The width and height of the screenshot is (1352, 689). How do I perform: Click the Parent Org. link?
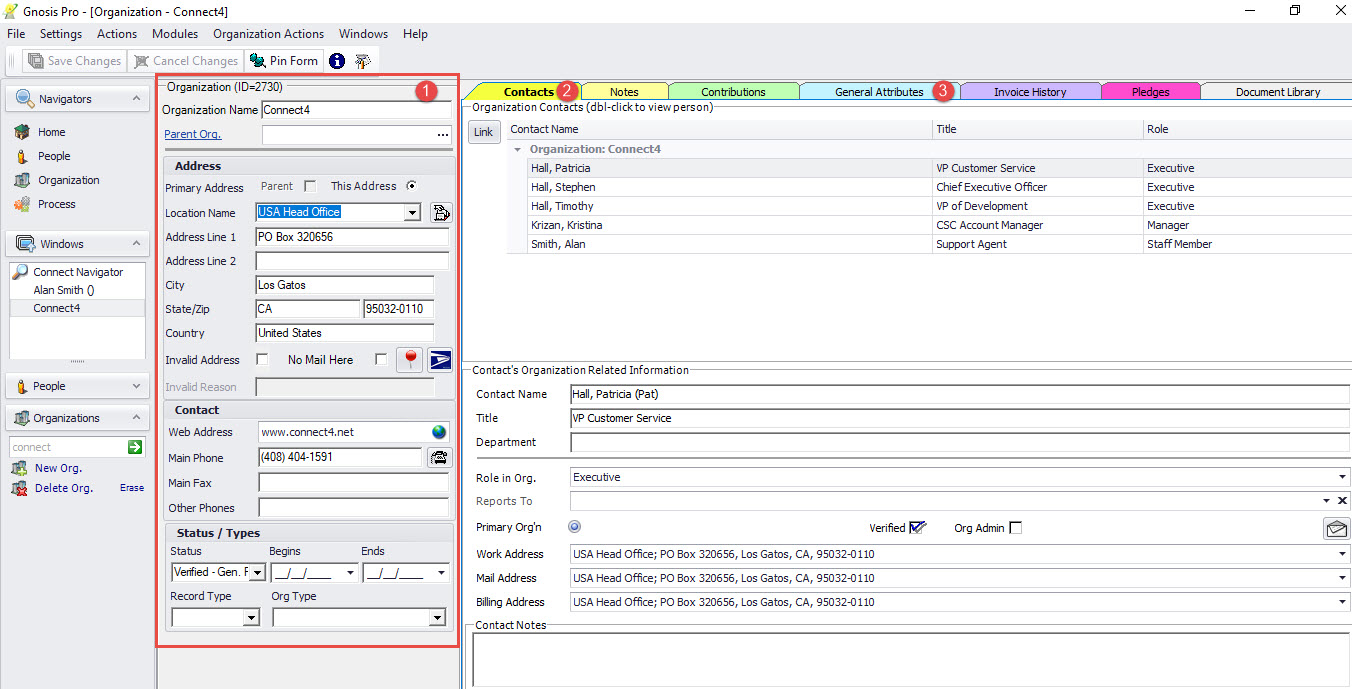tap(193, 134)
